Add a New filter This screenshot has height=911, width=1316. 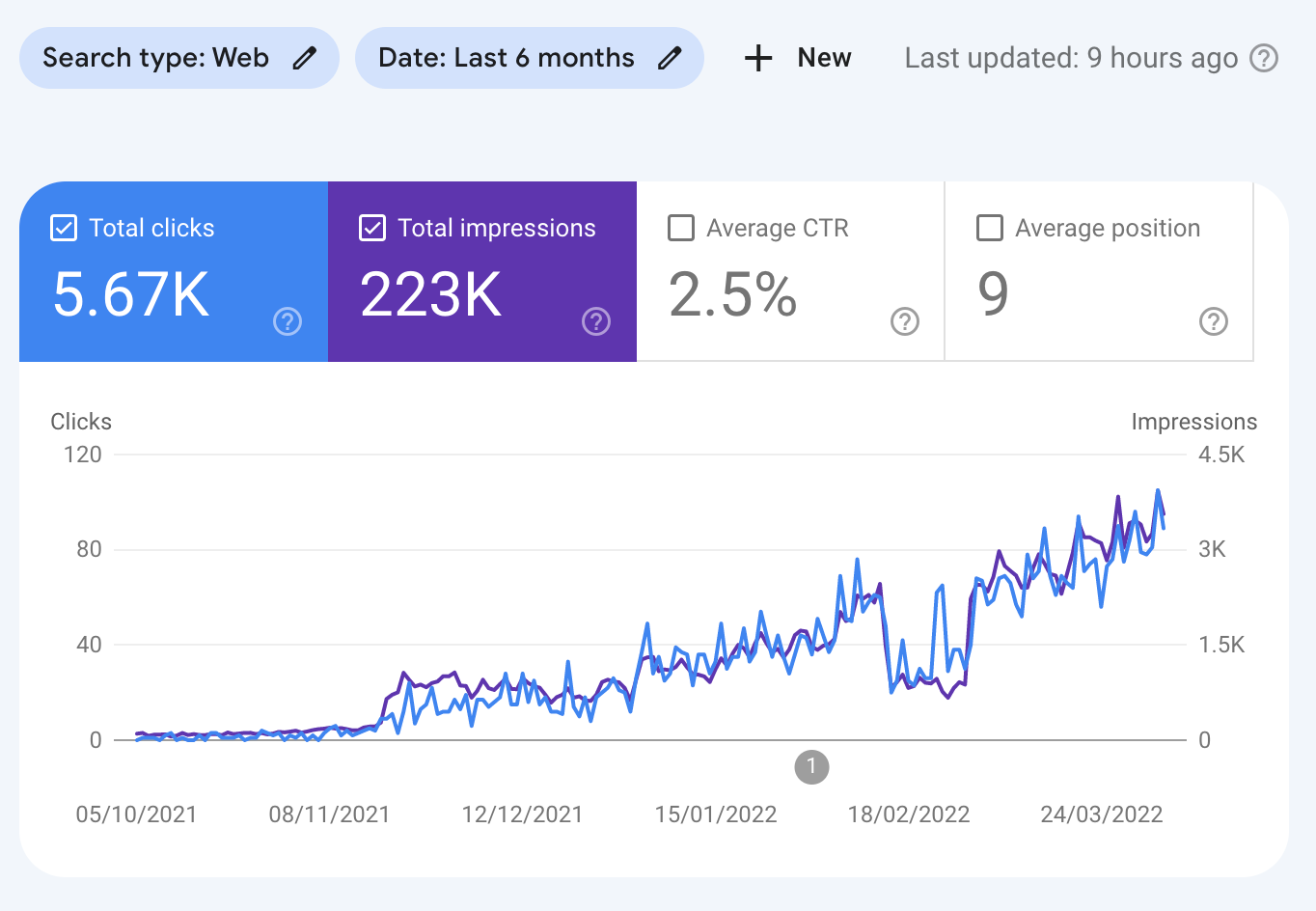(798, 58)
